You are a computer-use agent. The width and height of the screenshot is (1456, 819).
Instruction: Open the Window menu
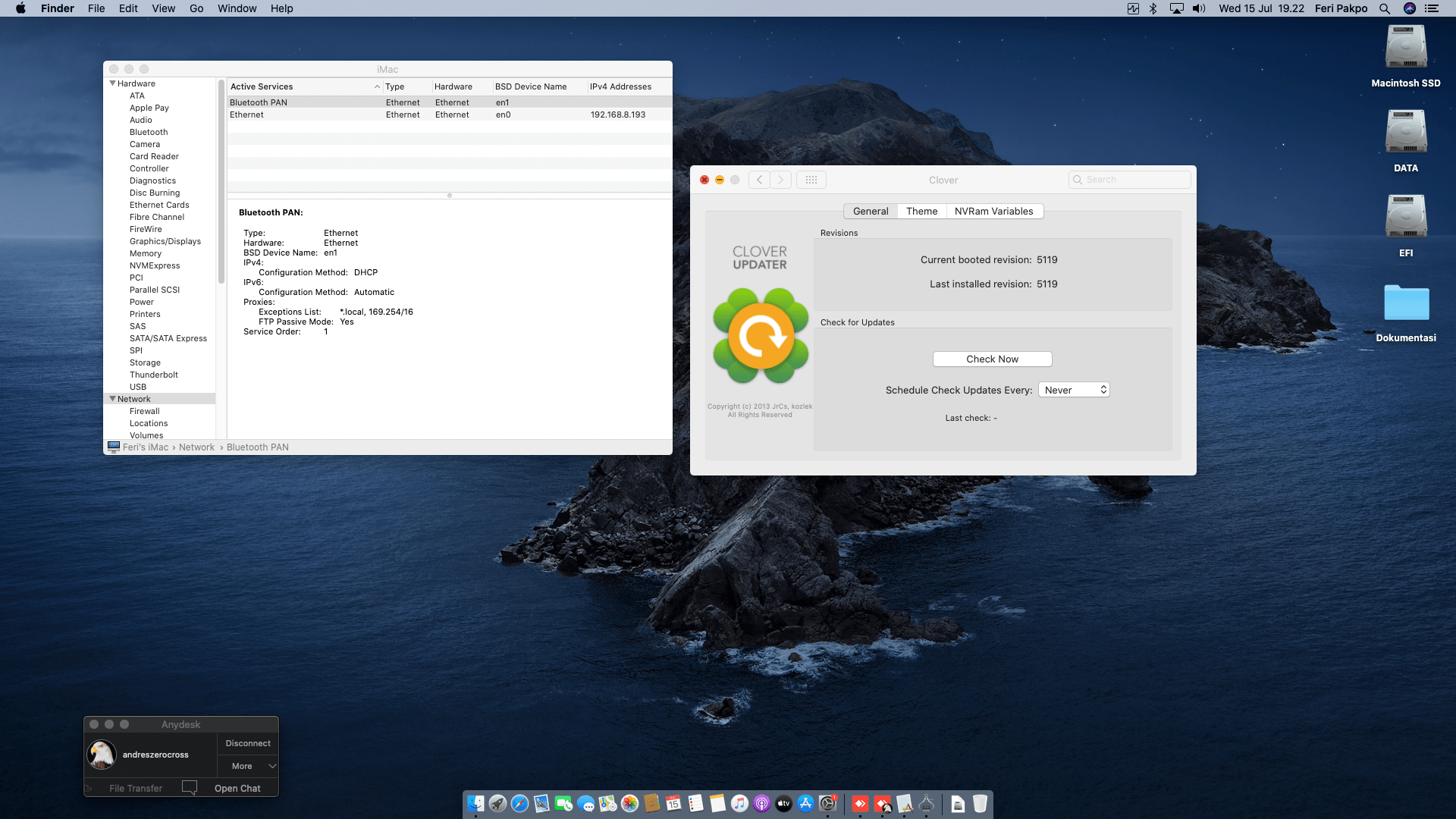pyautogui.click(x=237, y=8)
